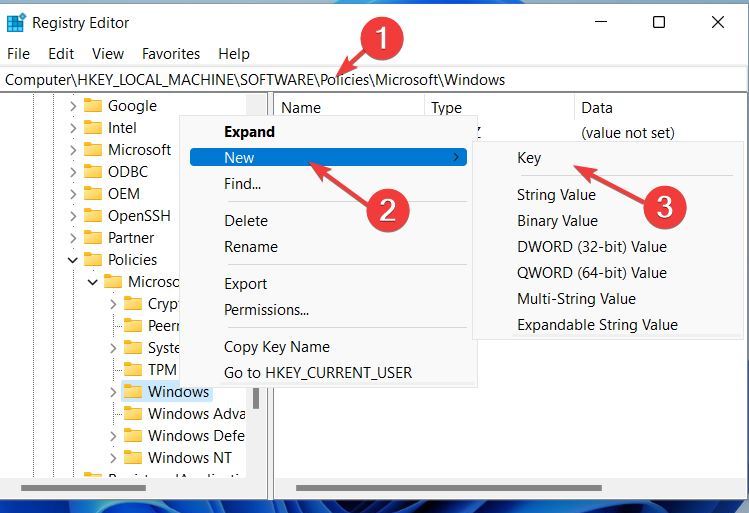
Task: Choose Go to HKEY_CURRENT_USER
Action: tap(328, 373)
